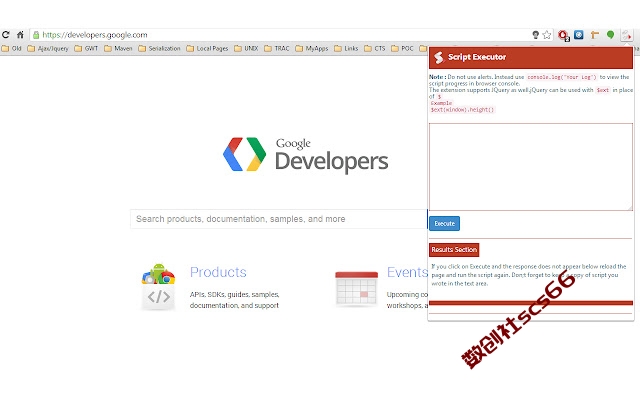Viewport: 640px width, 400px height.
Task: Open the CTS bookmarks folder
Action: (375, 48)
